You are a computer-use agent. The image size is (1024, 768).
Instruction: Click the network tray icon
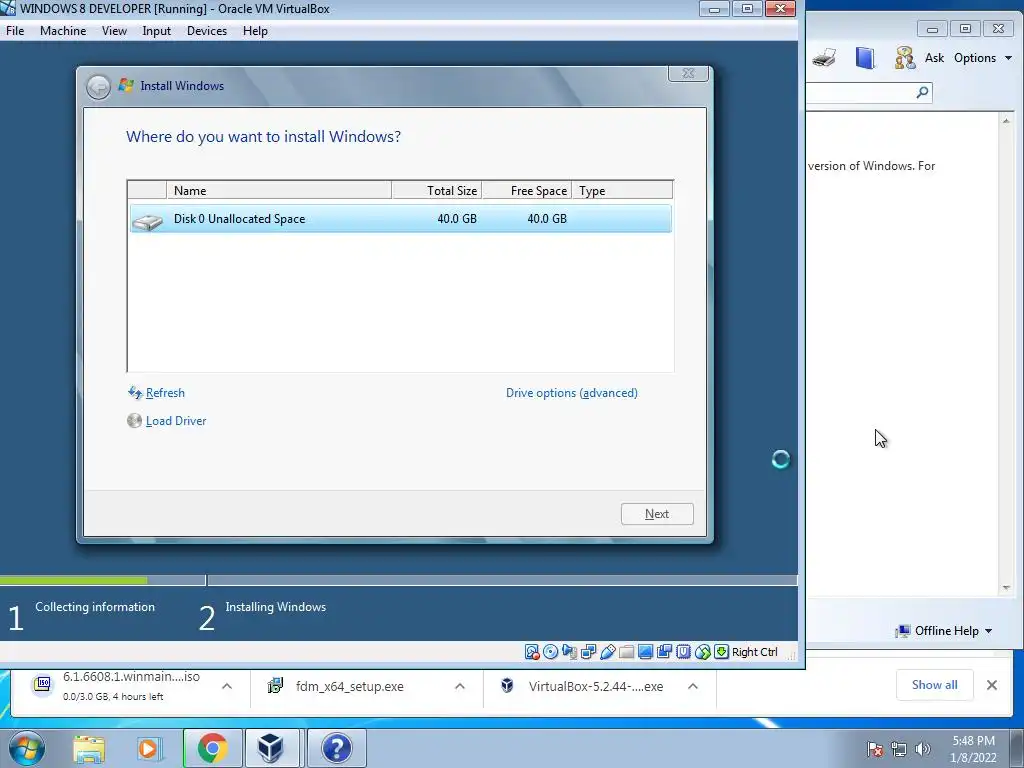pyautogui.click(x=899, y=749)
